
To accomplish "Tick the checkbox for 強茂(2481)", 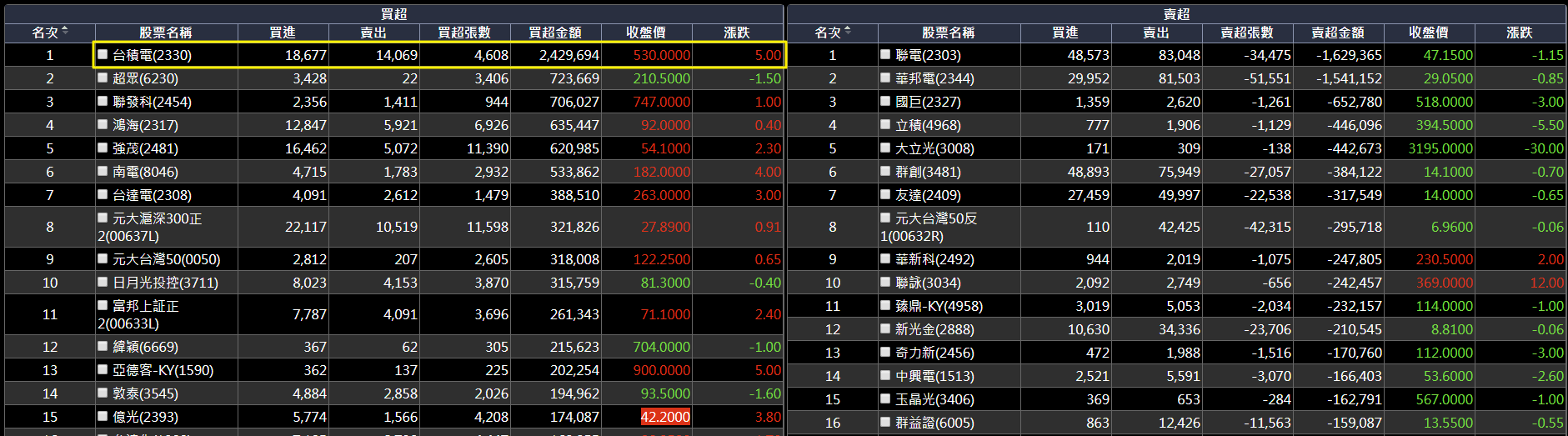I will point(103,148).
